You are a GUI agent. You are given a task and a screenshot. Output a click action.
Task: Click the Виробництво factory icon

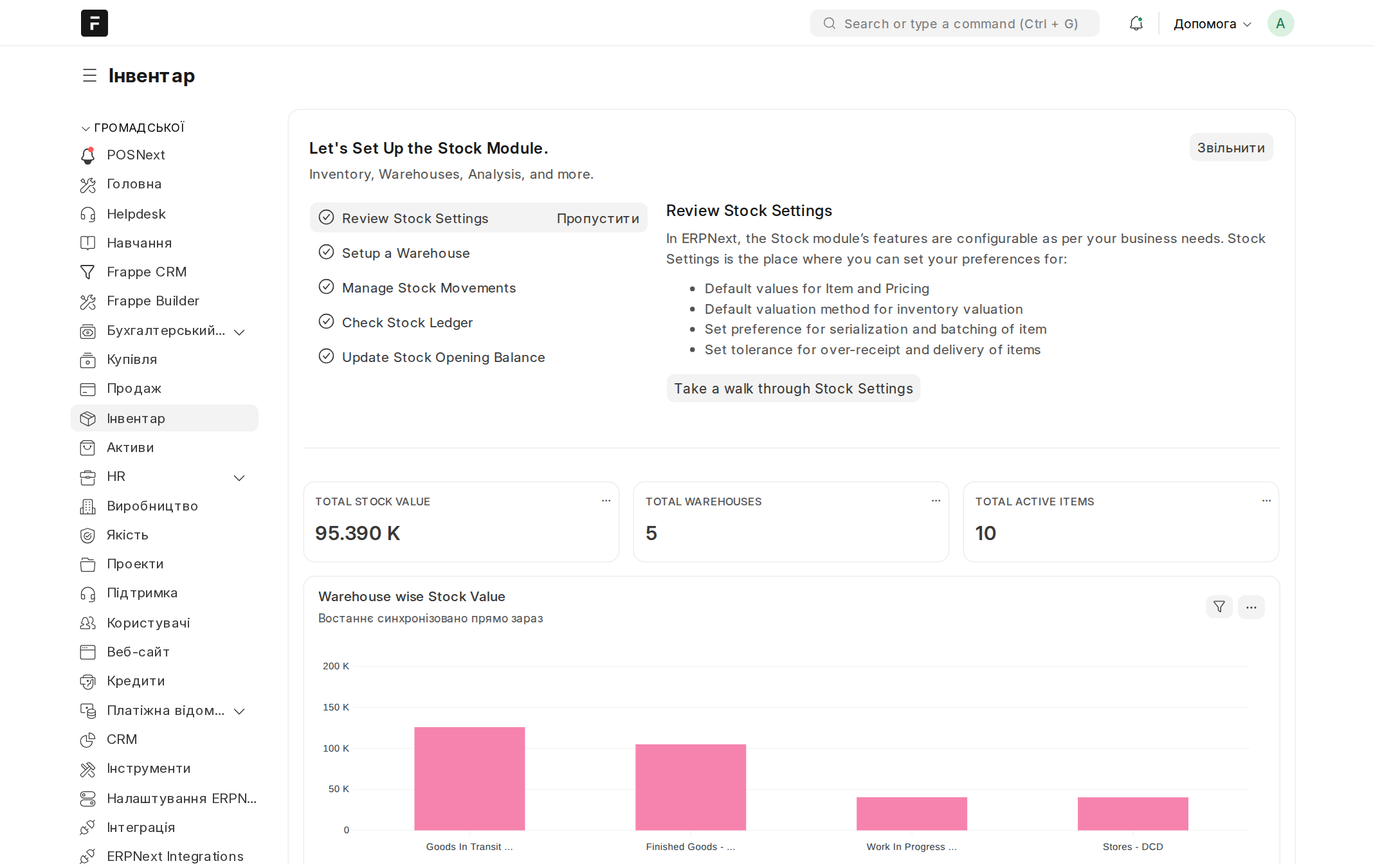(88, 506)
